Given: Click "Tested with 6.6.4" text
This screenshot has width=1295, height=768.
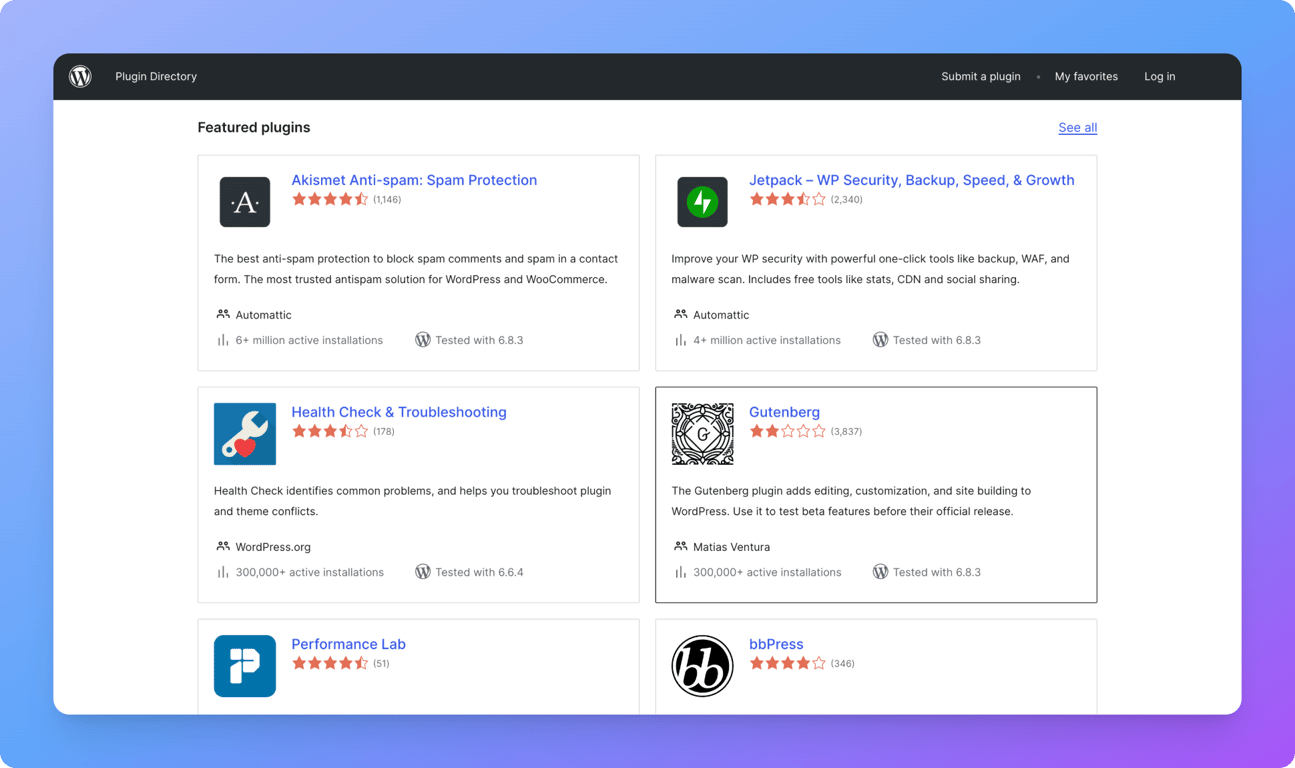Looking at the screenshot, I should pos(479,573).
